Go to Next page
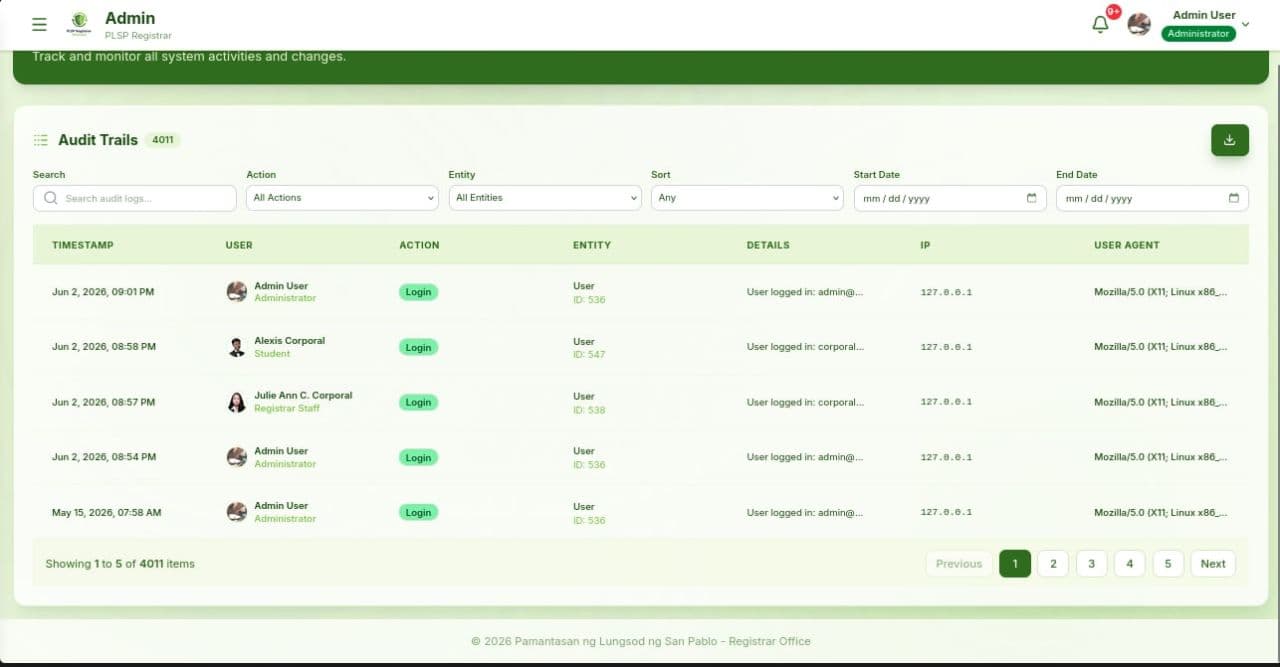This screenshot has height=667, width=1280. pyautogui.click(x=1213, y=564)
